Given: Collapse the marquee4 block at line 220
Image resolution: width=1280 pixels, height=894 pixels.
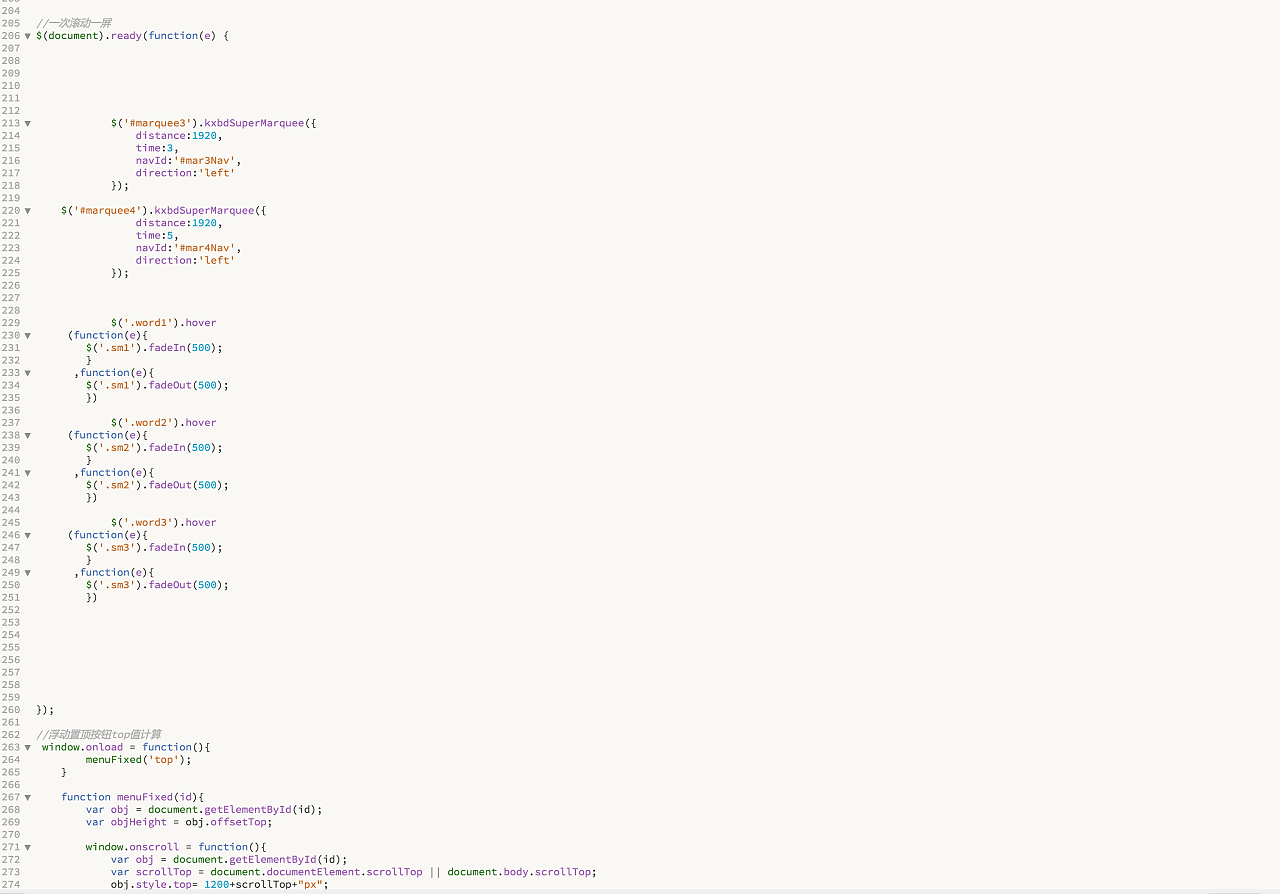Looking at the screenshot, I should (x=27, y=211).
